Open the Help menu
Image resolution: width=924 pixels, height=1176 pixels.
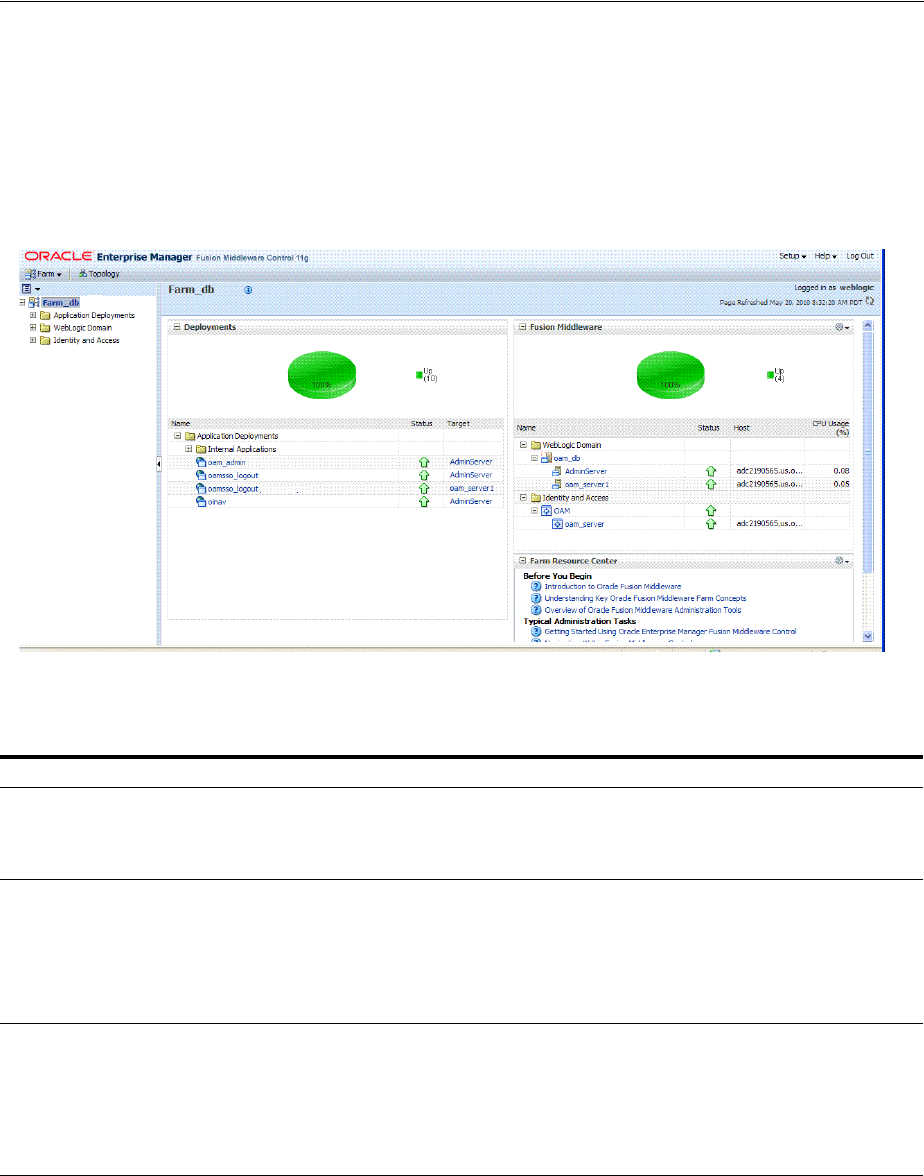825,256
